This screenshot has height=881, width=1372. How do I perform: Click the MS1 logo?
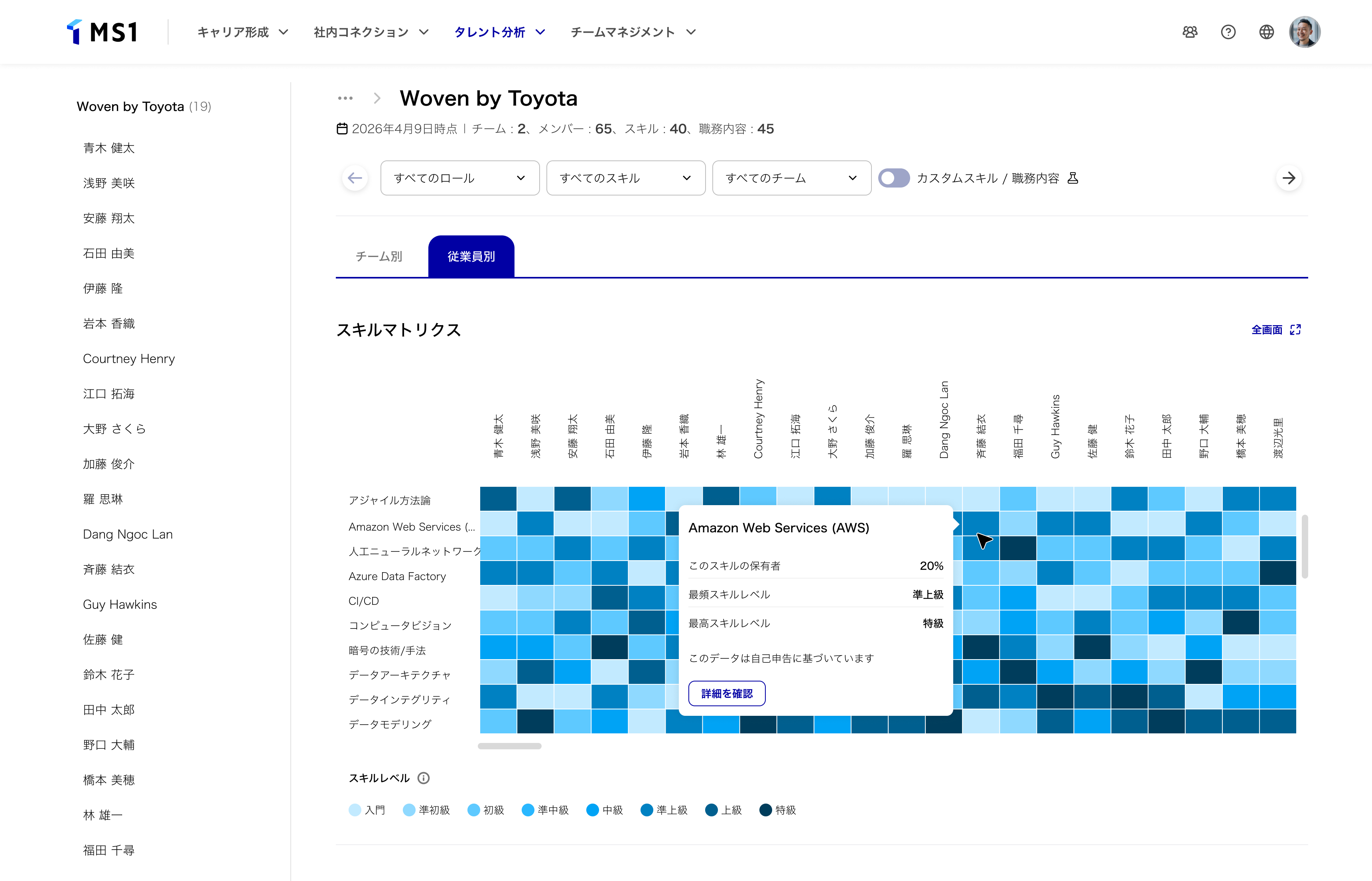click(x=103, y=32)
